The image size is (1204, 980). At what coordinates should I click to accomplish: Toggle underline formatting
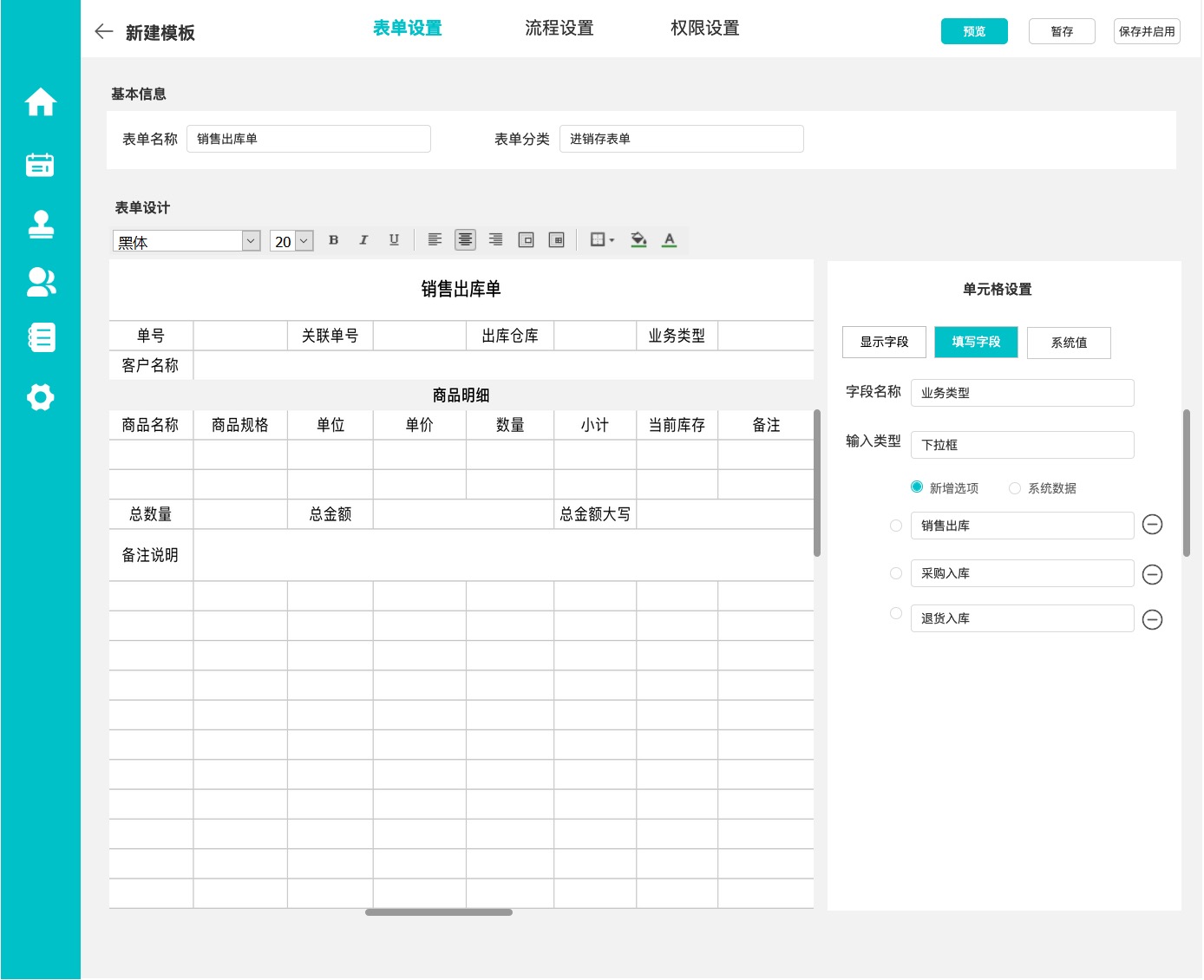coord(394,240)
